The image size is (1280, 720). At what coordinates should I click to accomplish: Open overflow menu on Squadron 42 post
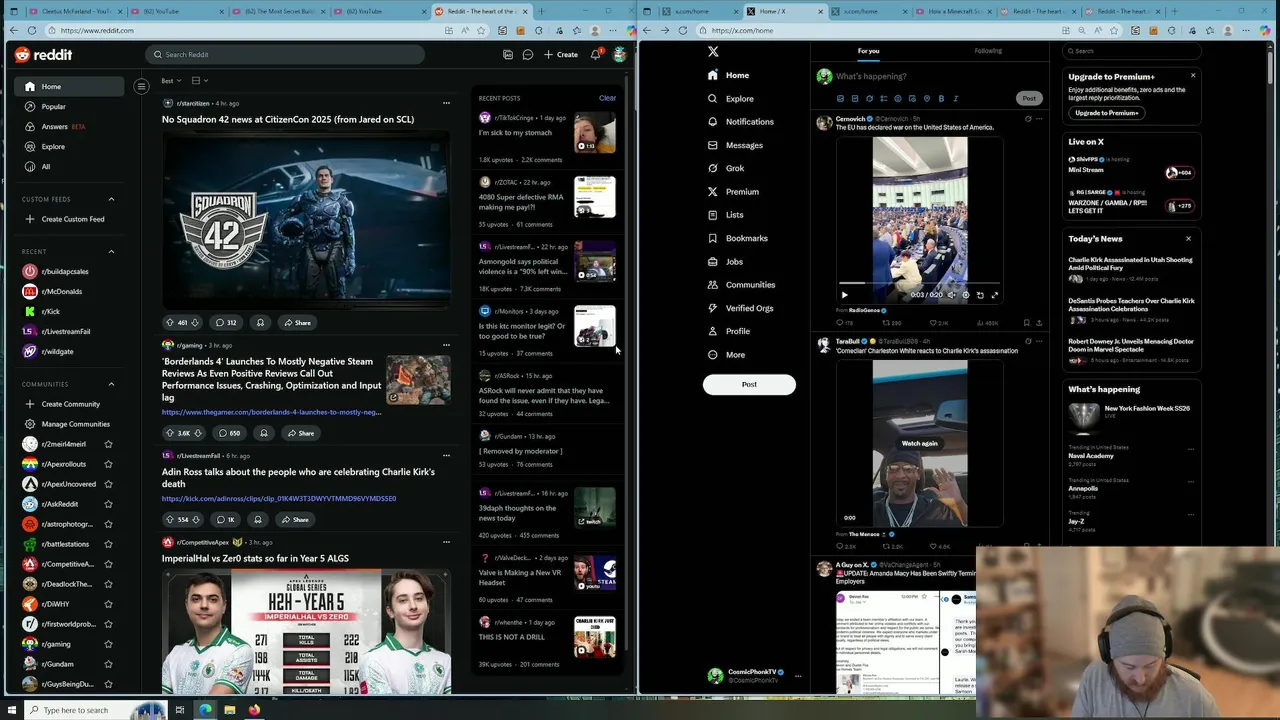coord(446,102)
